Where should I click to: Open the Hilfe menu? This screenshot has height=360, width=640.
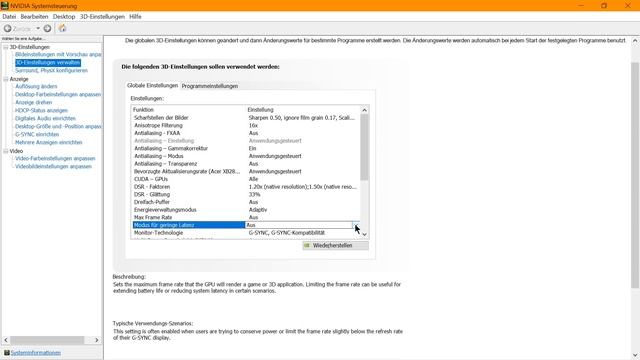tap(135, 17)
